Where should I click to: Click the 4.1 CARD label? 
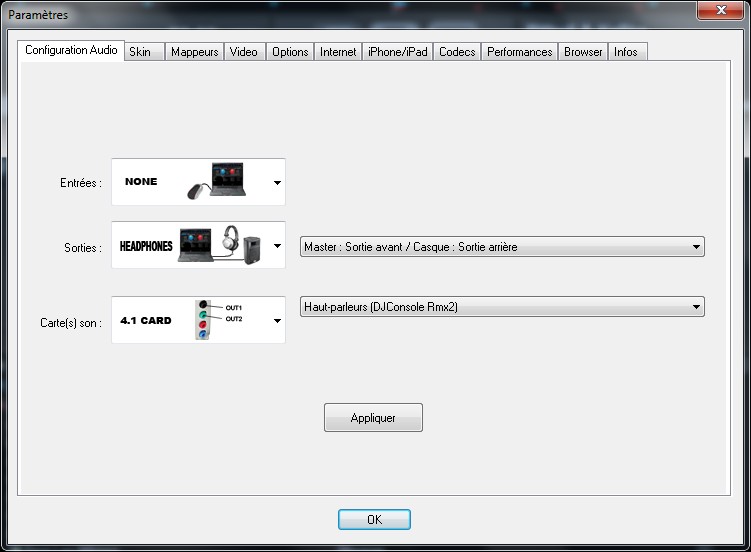pyautogui.click(x=146, y=320)
